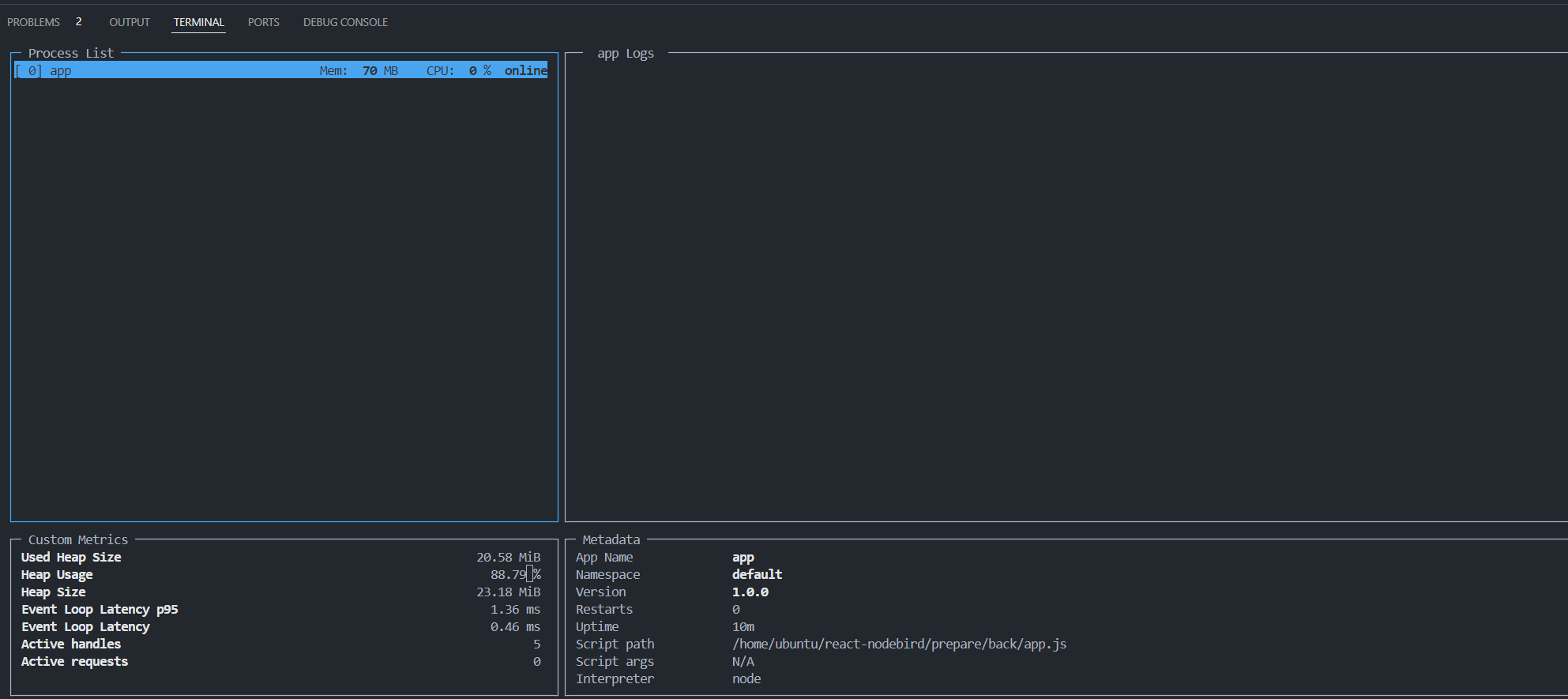The height and width of the screenshot is (699, 1568).
Task: Switch to the DEBUG CONSOLE tab
Action: click(345, 22)
